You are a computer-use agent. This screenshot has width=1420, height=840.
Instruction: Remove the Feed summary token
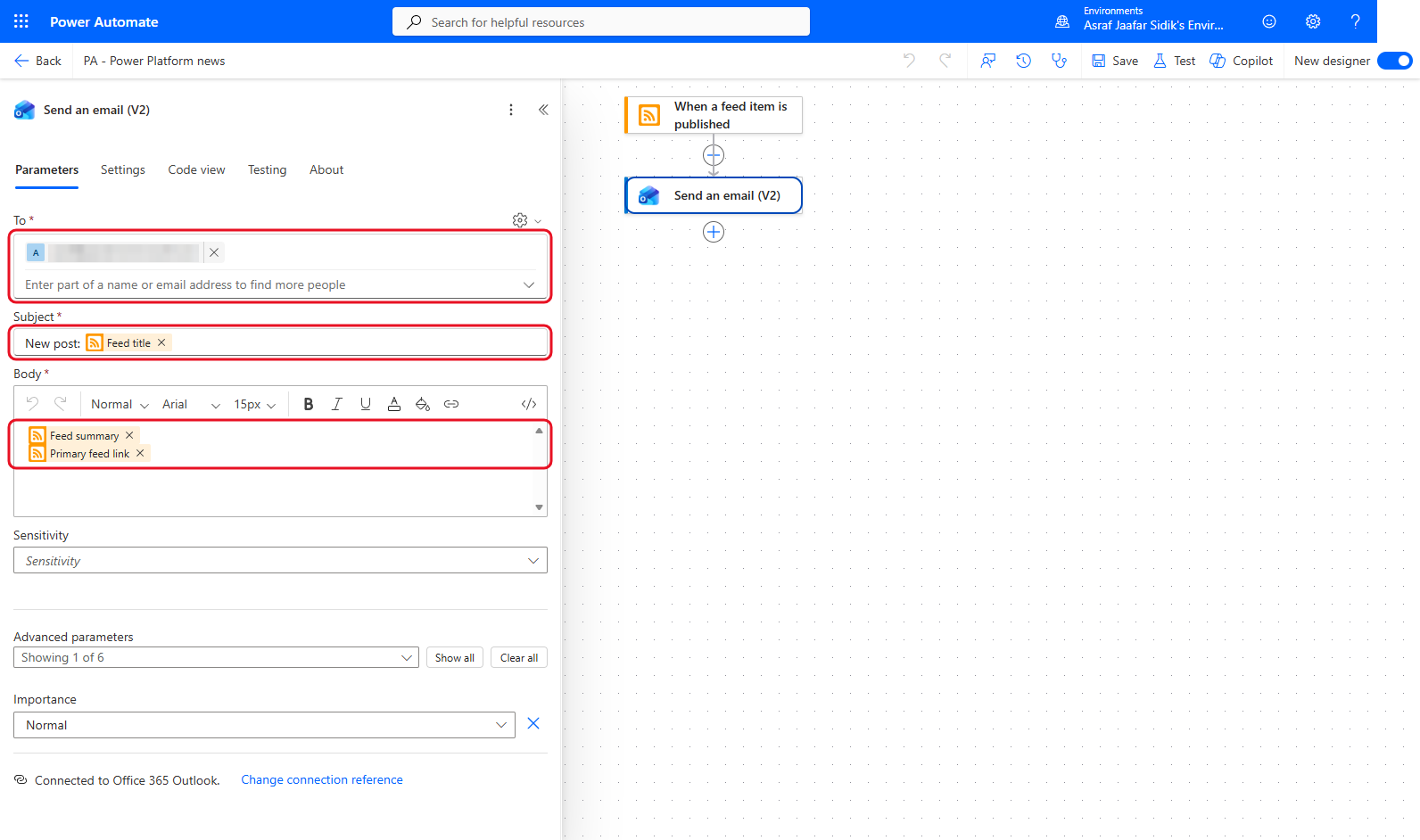pyautogui.click(x=129, y=435)
